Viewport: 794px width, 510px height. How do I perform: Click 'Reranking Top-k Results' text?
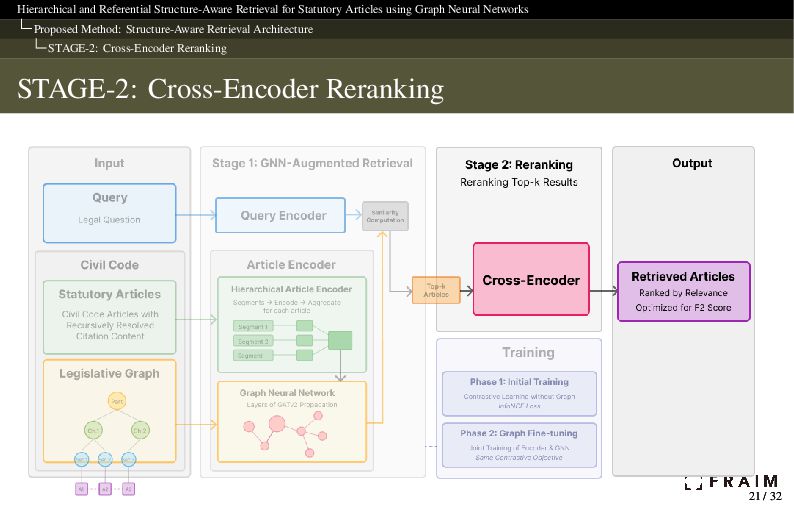519,182
